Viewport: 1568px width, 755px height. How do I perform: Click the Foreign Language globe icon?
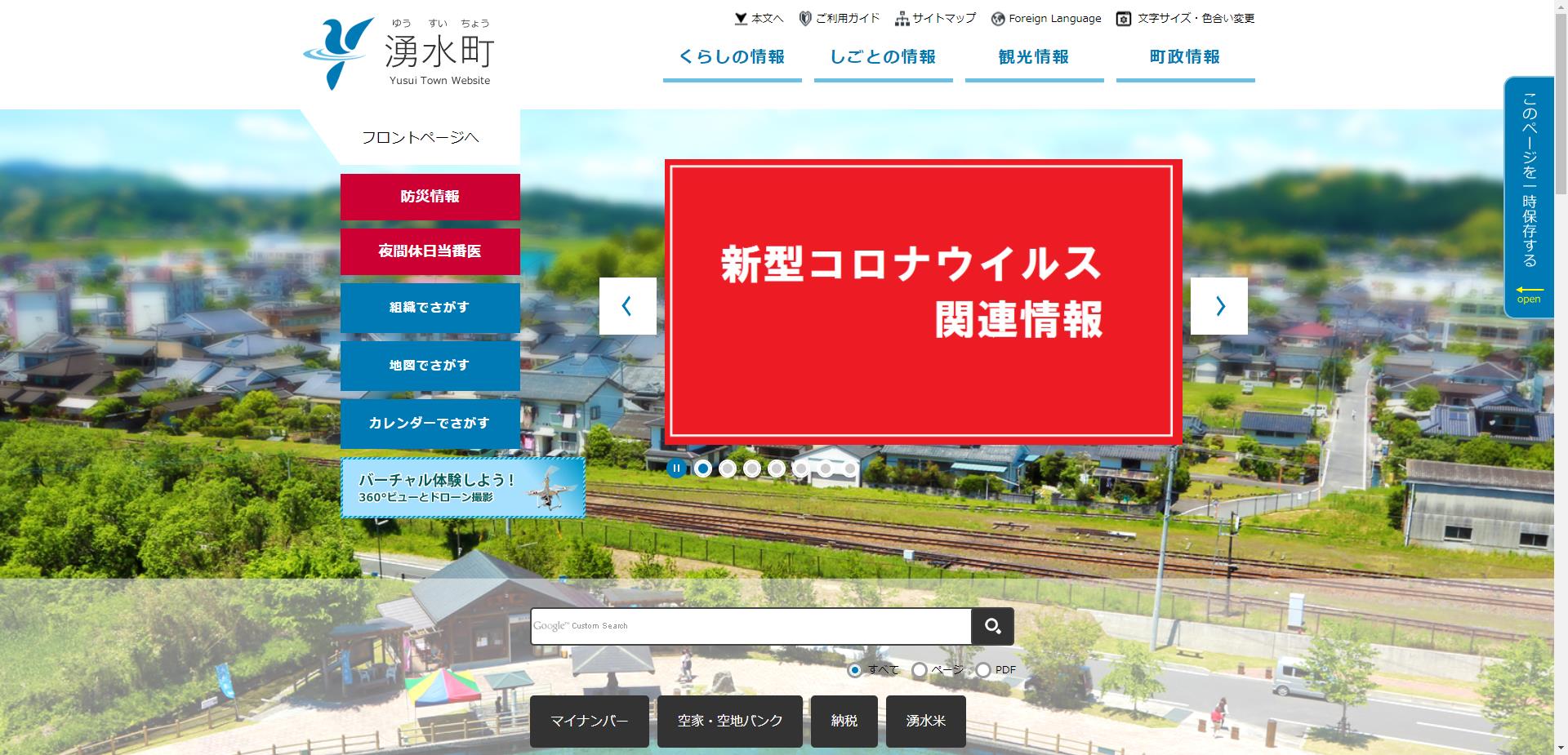996,17
